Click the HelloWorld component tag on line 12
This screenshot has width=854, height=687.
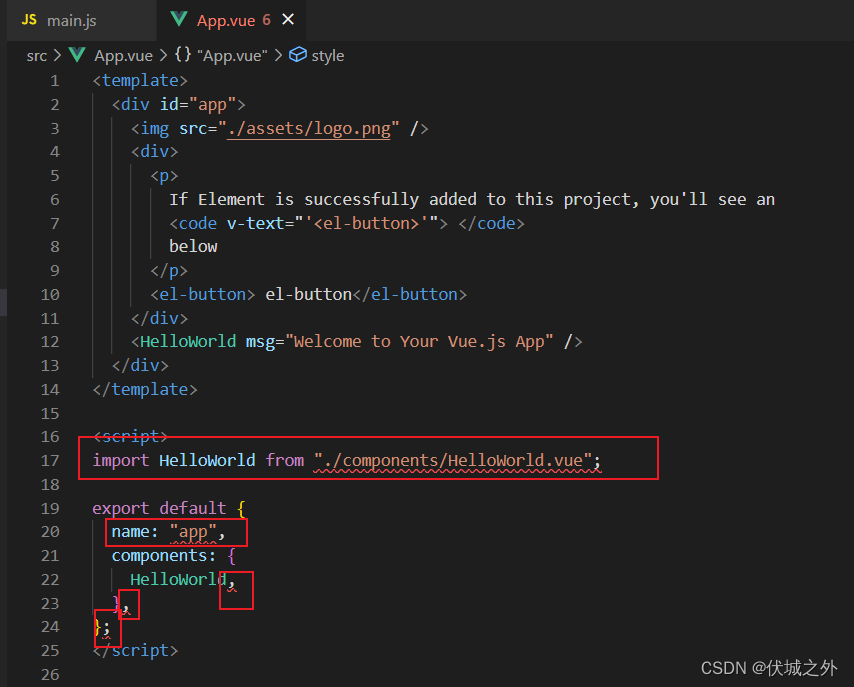click(x=188, y=342)
